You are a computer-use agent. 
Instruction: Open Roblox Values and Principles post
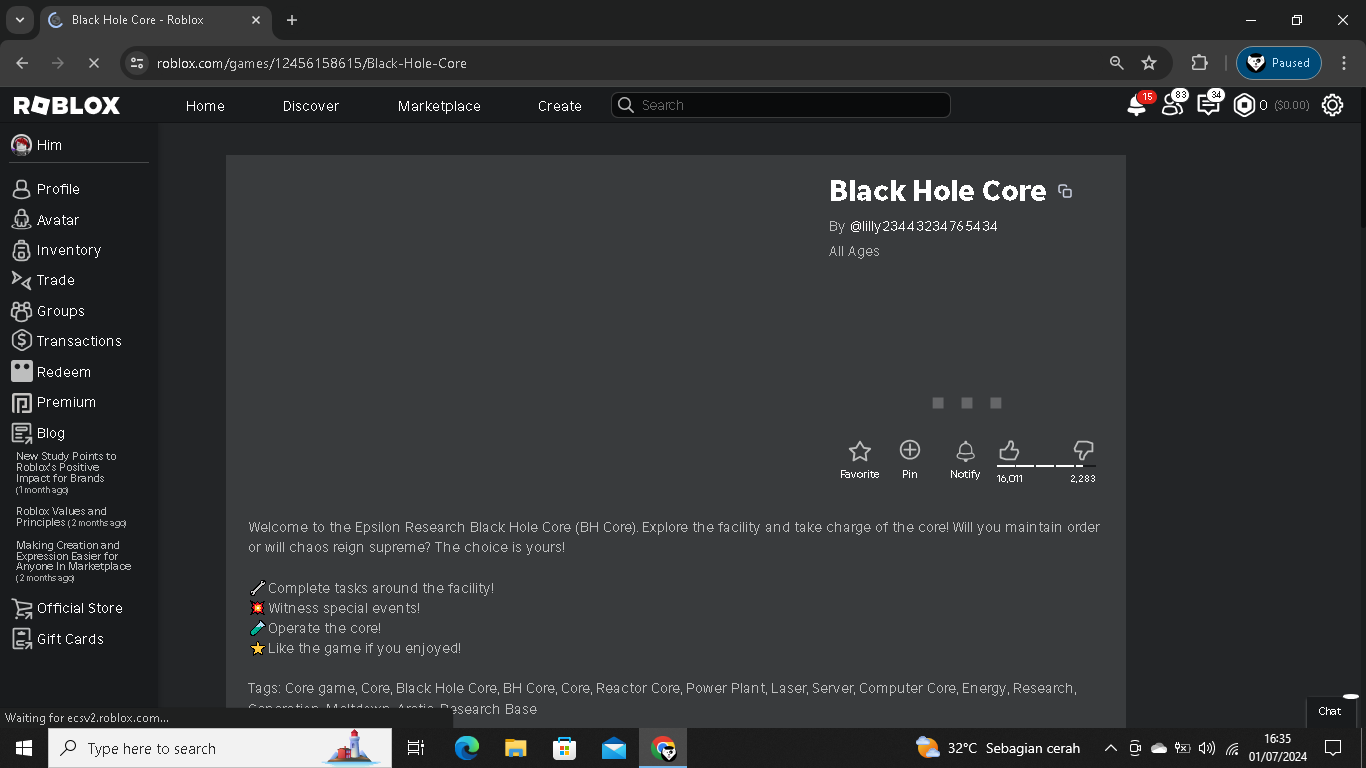pyautogui.click(x=71, y=517)
